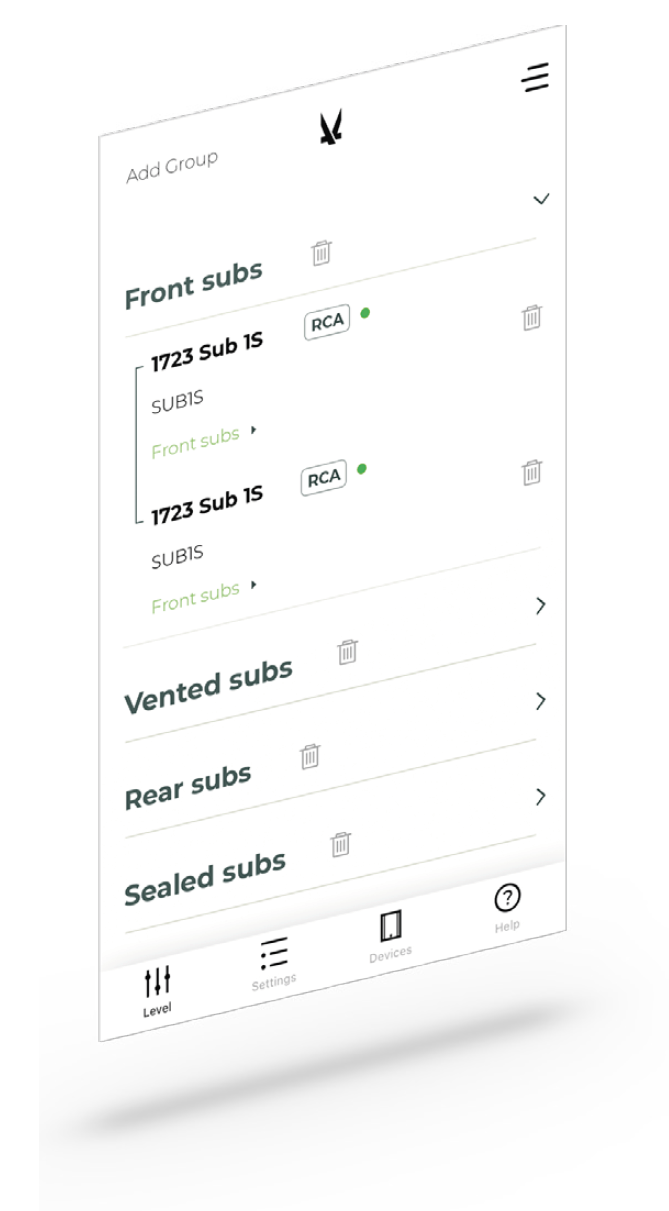
Task: Collapse the Front subs group chevron
Action: [541, 199]
